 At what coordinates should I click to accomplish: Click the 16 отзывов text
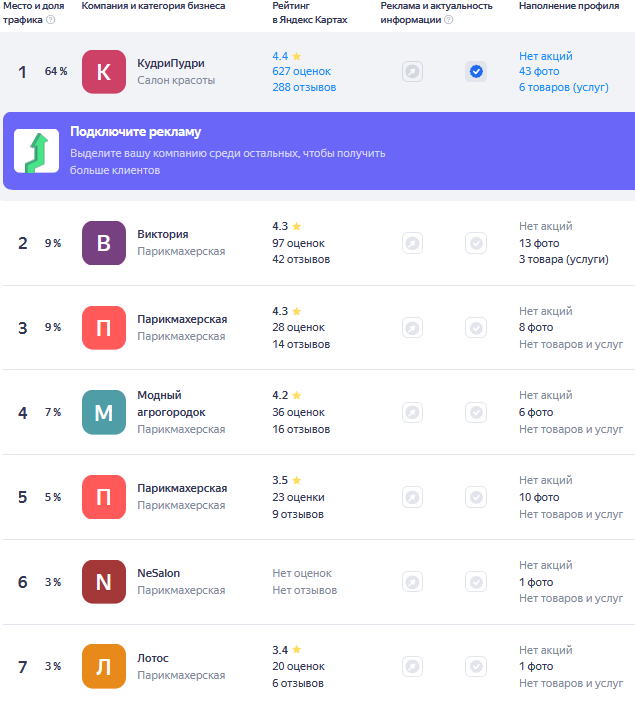[x=301, y=429]
